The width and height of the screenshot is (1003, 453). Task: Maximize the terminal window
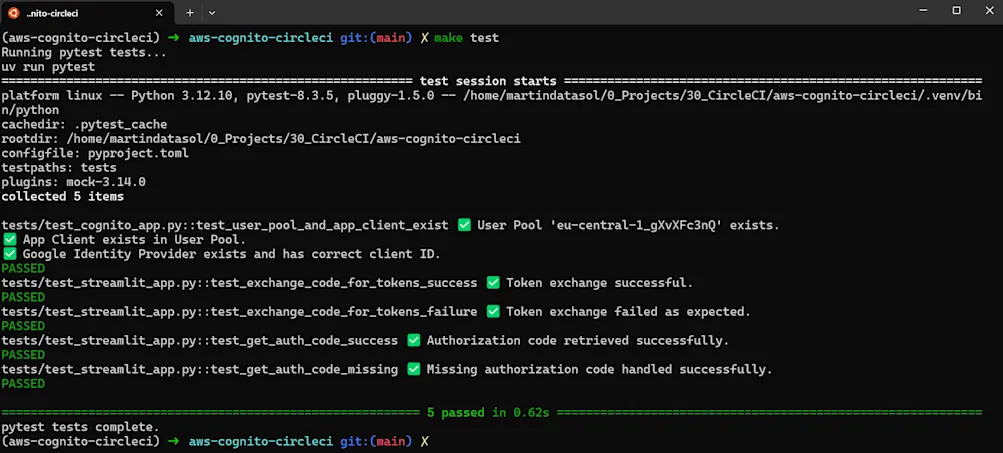[956, 11]
